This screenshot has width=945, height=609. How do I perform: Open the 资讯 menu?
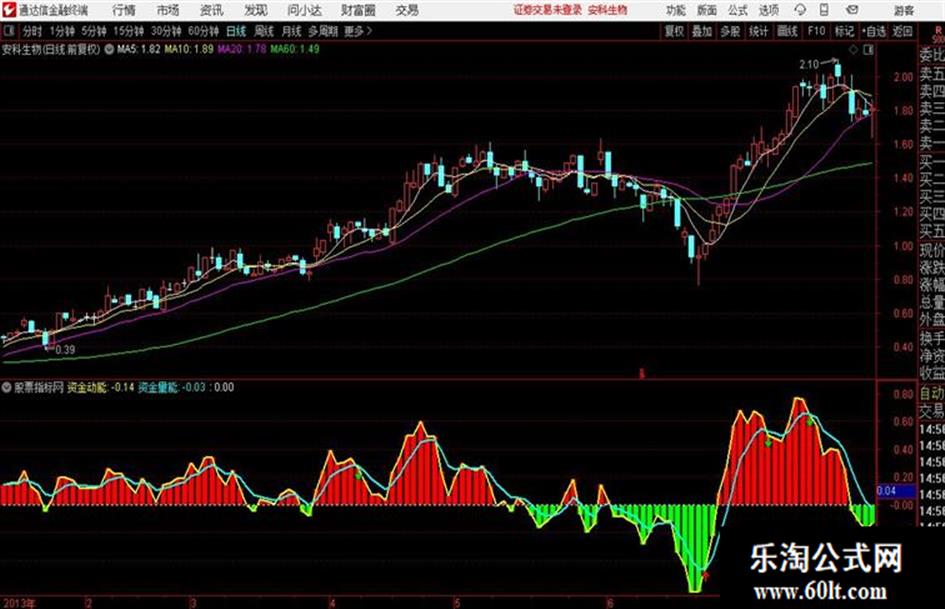(x=212, y=10)
